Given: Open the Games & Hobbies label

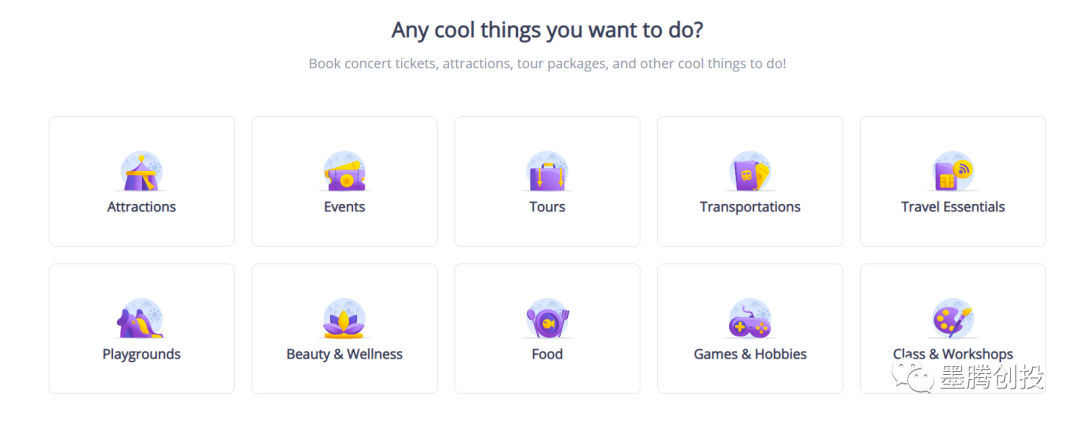Looking at the screenshot, I should point(750,354).
